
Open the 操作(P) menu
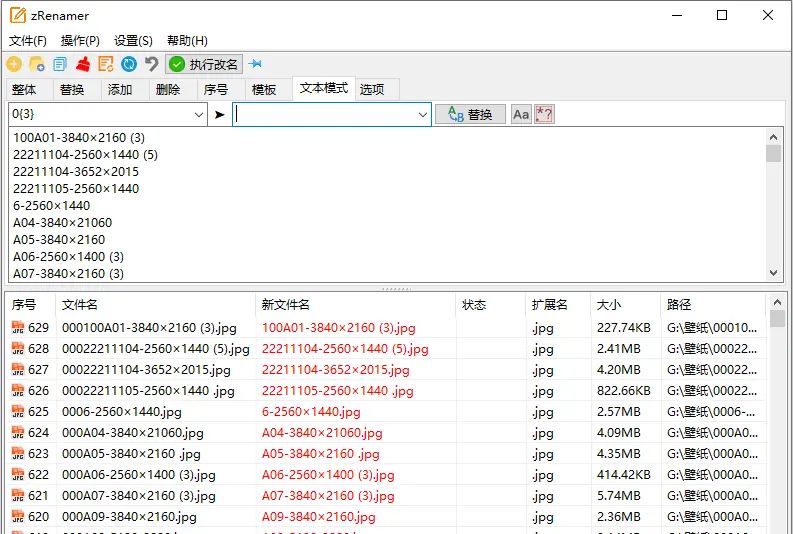tap(80, 40)
